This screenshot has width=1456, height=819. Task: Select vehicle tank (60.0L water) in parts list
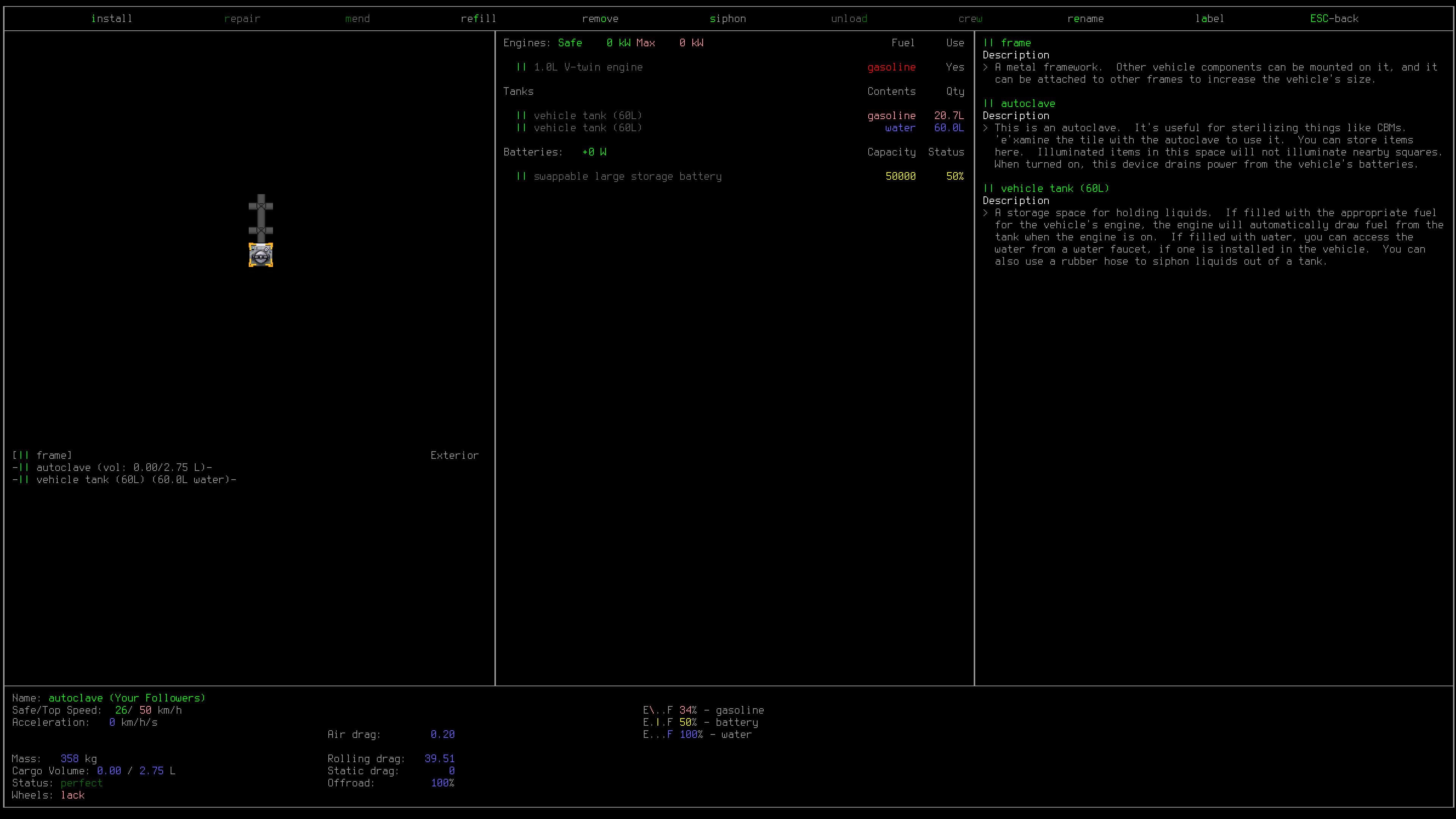coord(124,480)
